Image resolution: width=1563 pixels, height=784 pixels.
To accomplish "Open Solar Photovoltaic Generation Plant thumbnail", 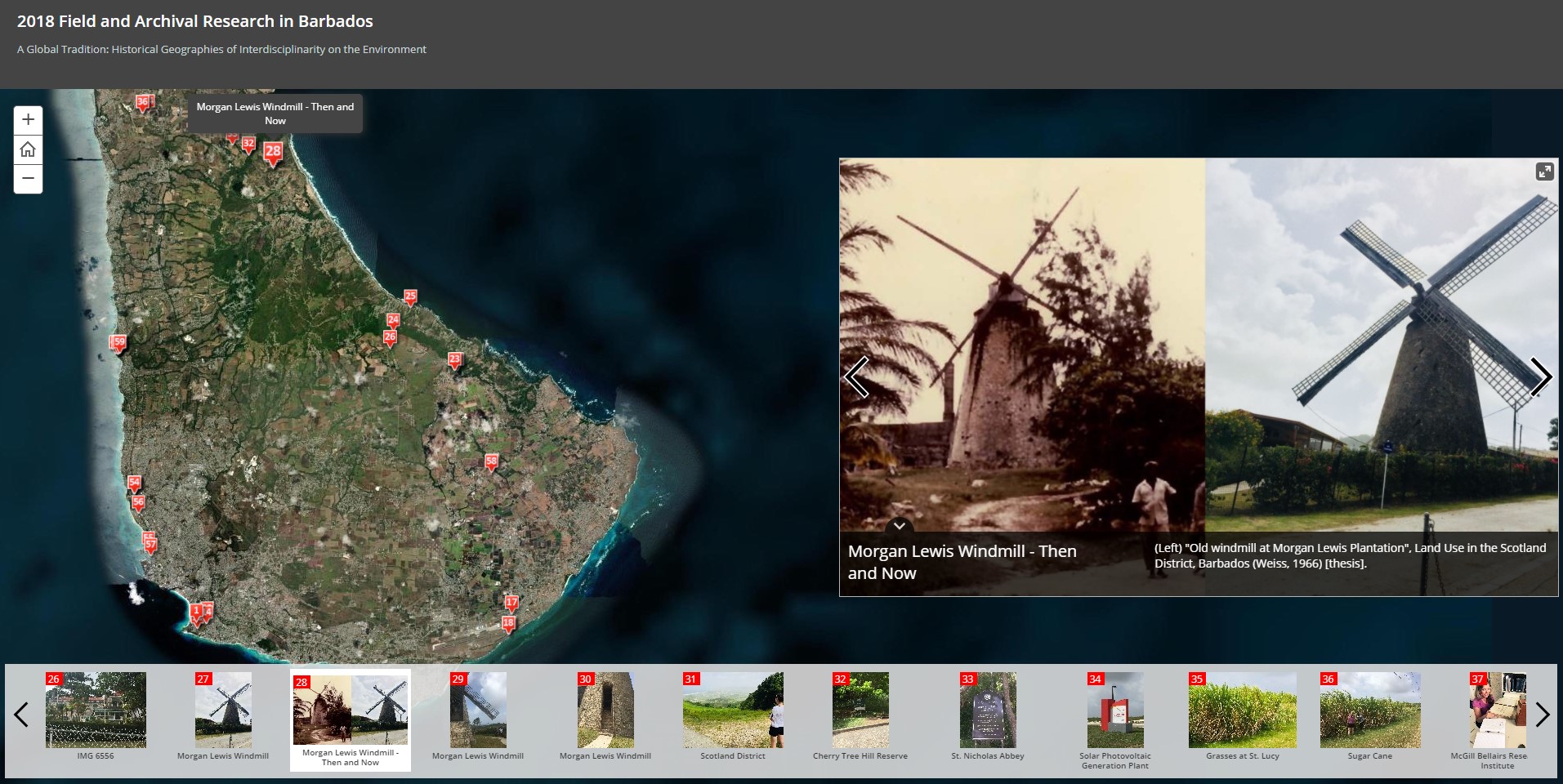I will [1115, 710].
